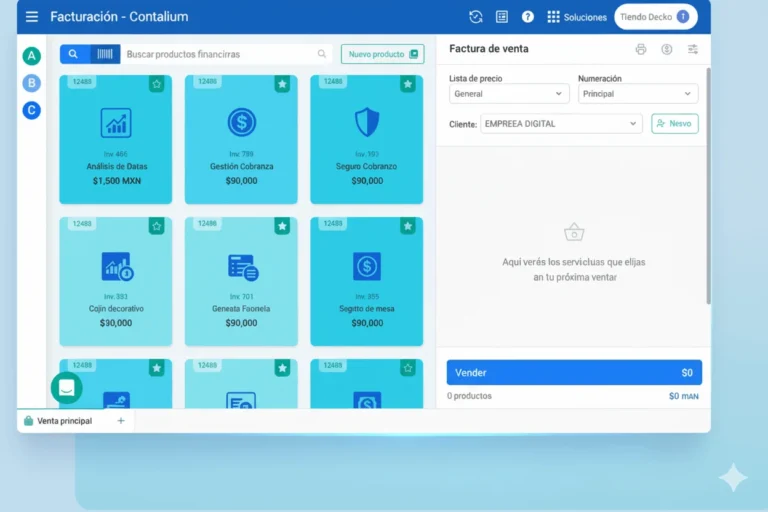Click the sync refresh icon in header
The width and height of the screenshot is (768, 512).
click(476, 17)
